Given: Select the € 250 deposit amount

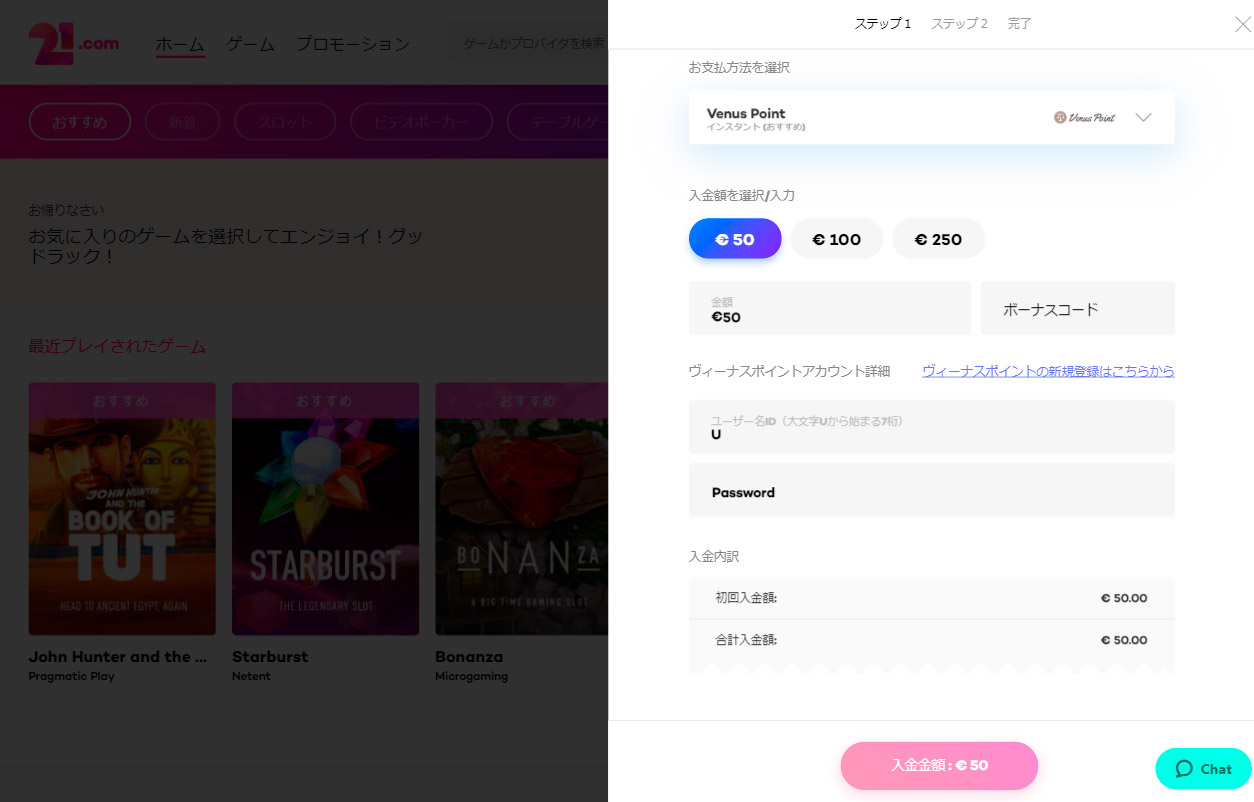Looking at the screenshot, I should coord(938,239).
